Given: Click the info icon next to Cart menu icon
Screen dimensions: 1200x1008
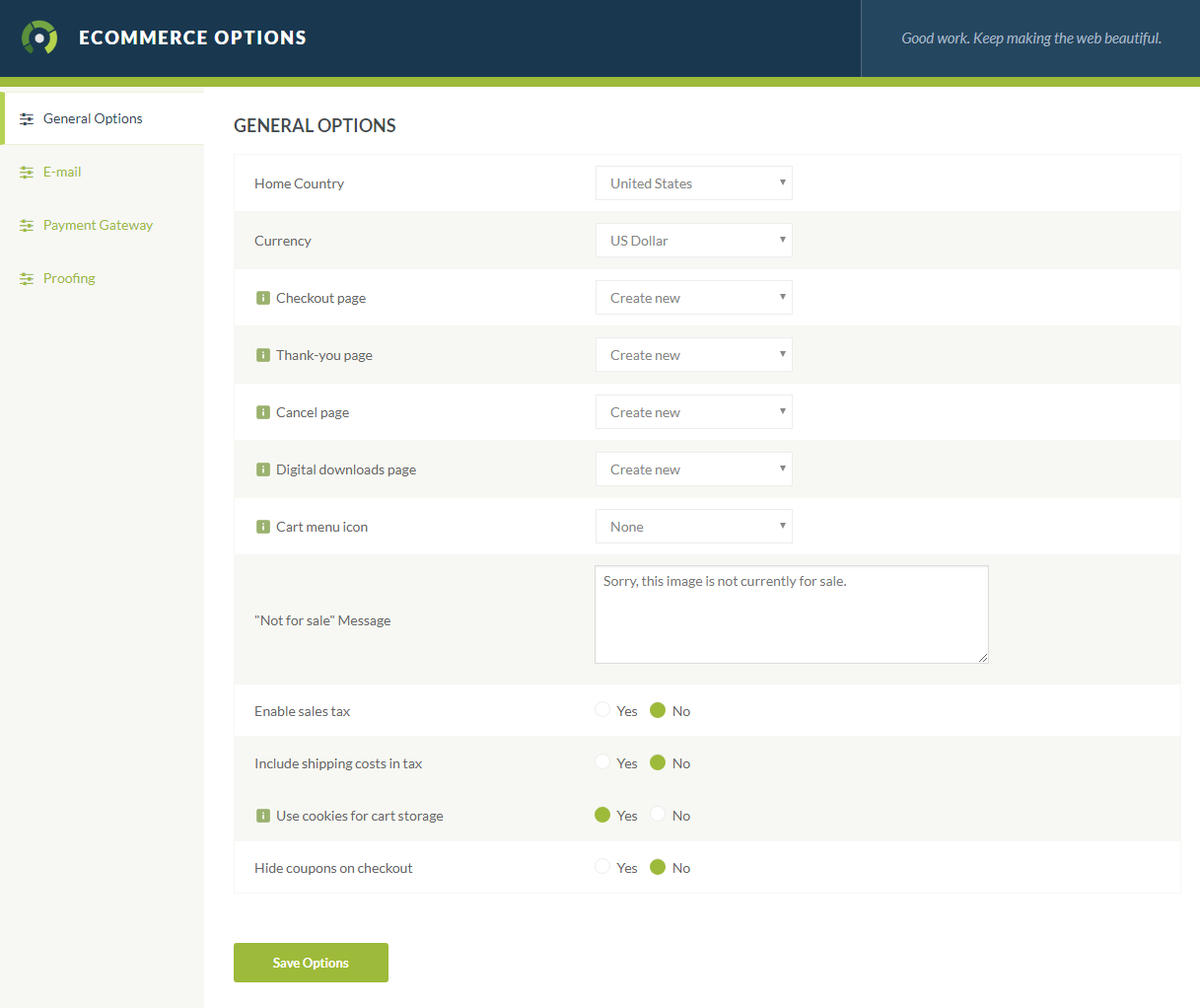Looking at the screenshot, I should (262, 526).
